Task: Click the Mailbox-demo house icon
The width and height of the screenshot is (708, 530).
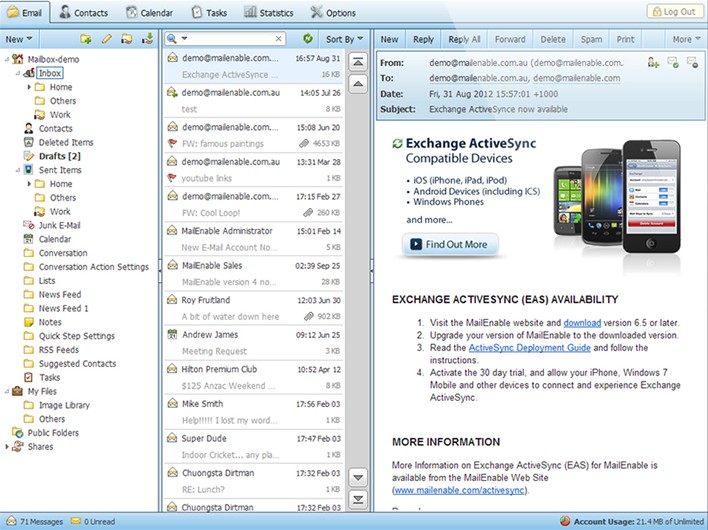Action: [x=18, y=59]
